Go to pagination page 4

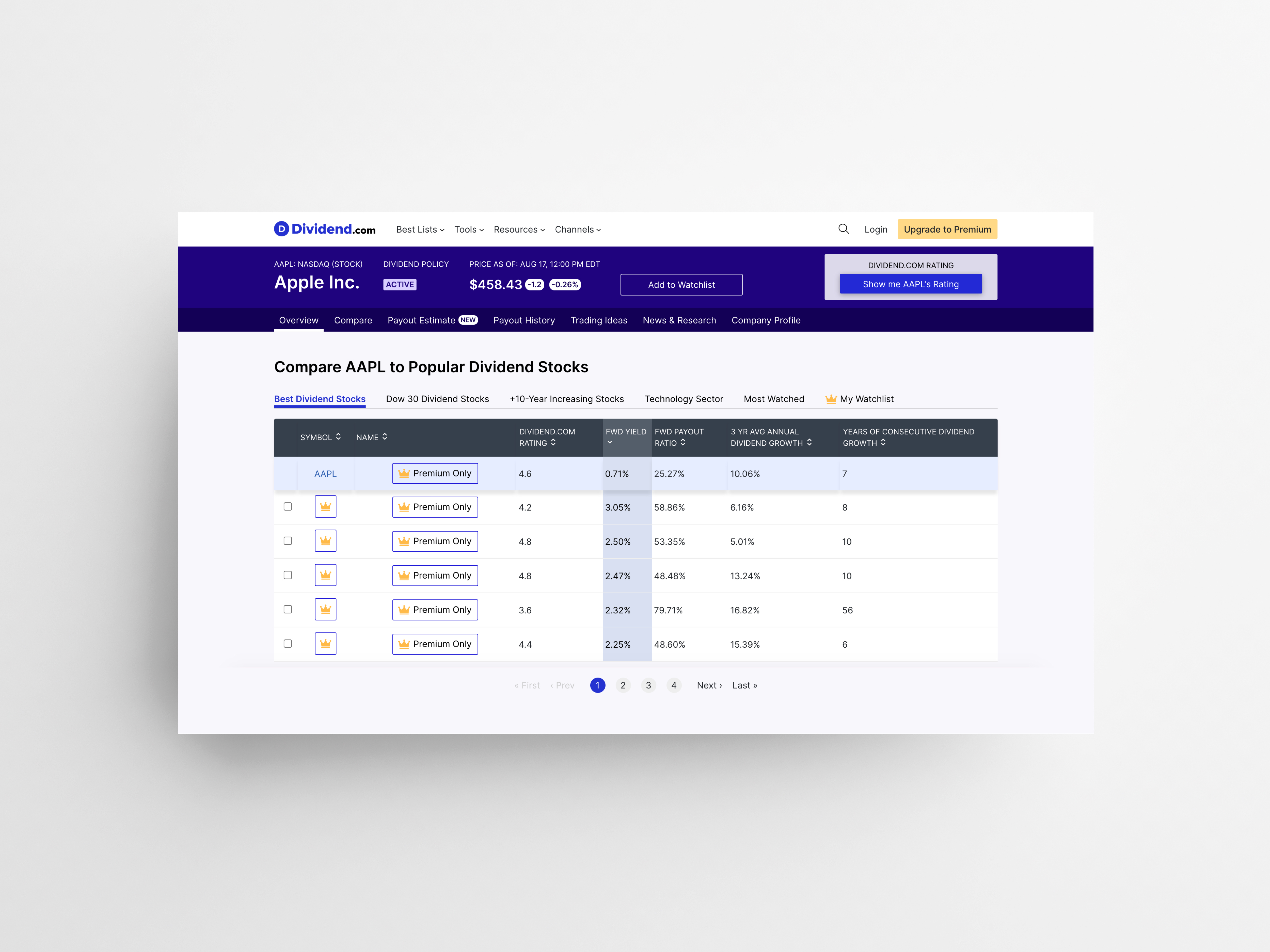point(674,685)
